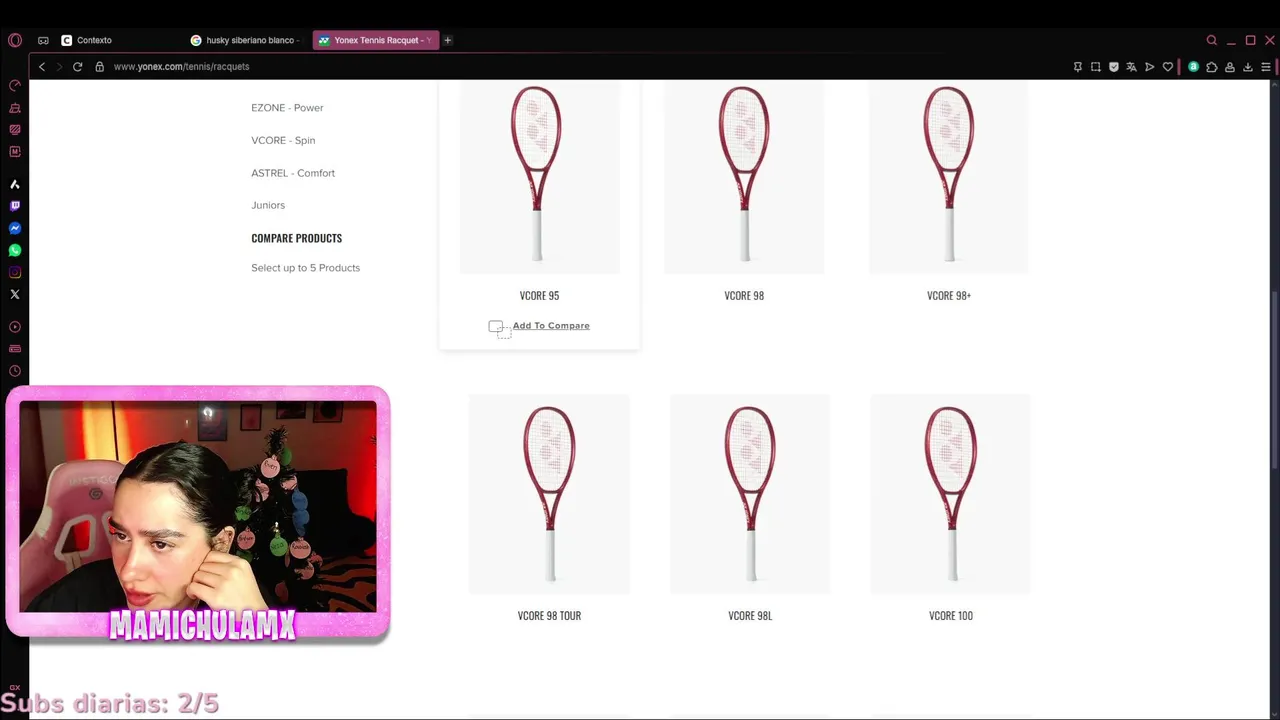This screenshot has width=1280, height=720.
Task: Open GX Mods striped icon in sidebar
Action: pos(15,130)
